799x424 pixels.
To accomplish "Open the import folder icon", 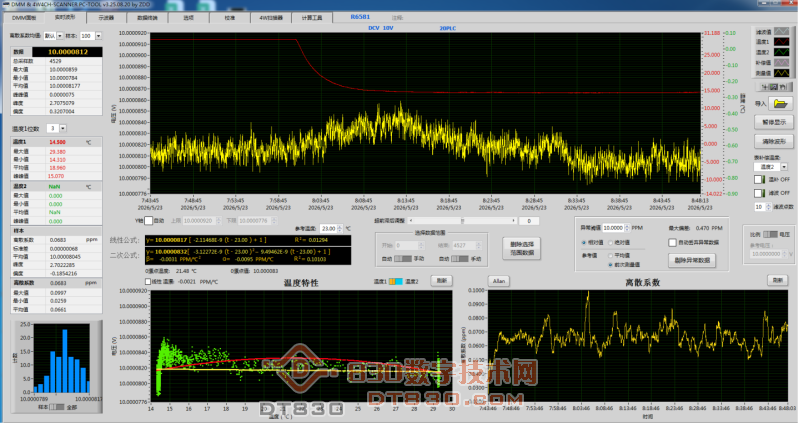I will coord(780,103).
